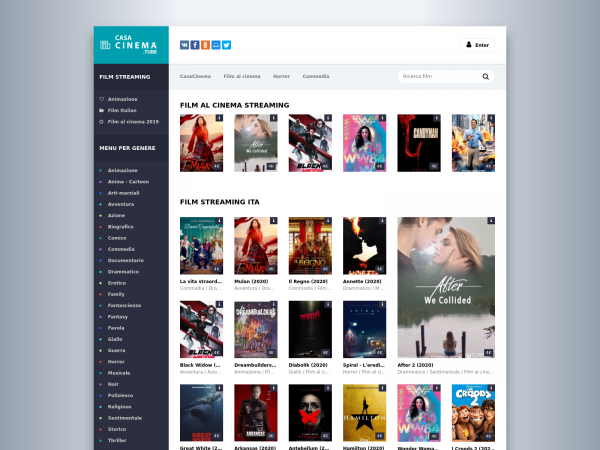600x450 pixels.
Task: Open CasaCinema home nav item
Action: click(x=195, y=76)
